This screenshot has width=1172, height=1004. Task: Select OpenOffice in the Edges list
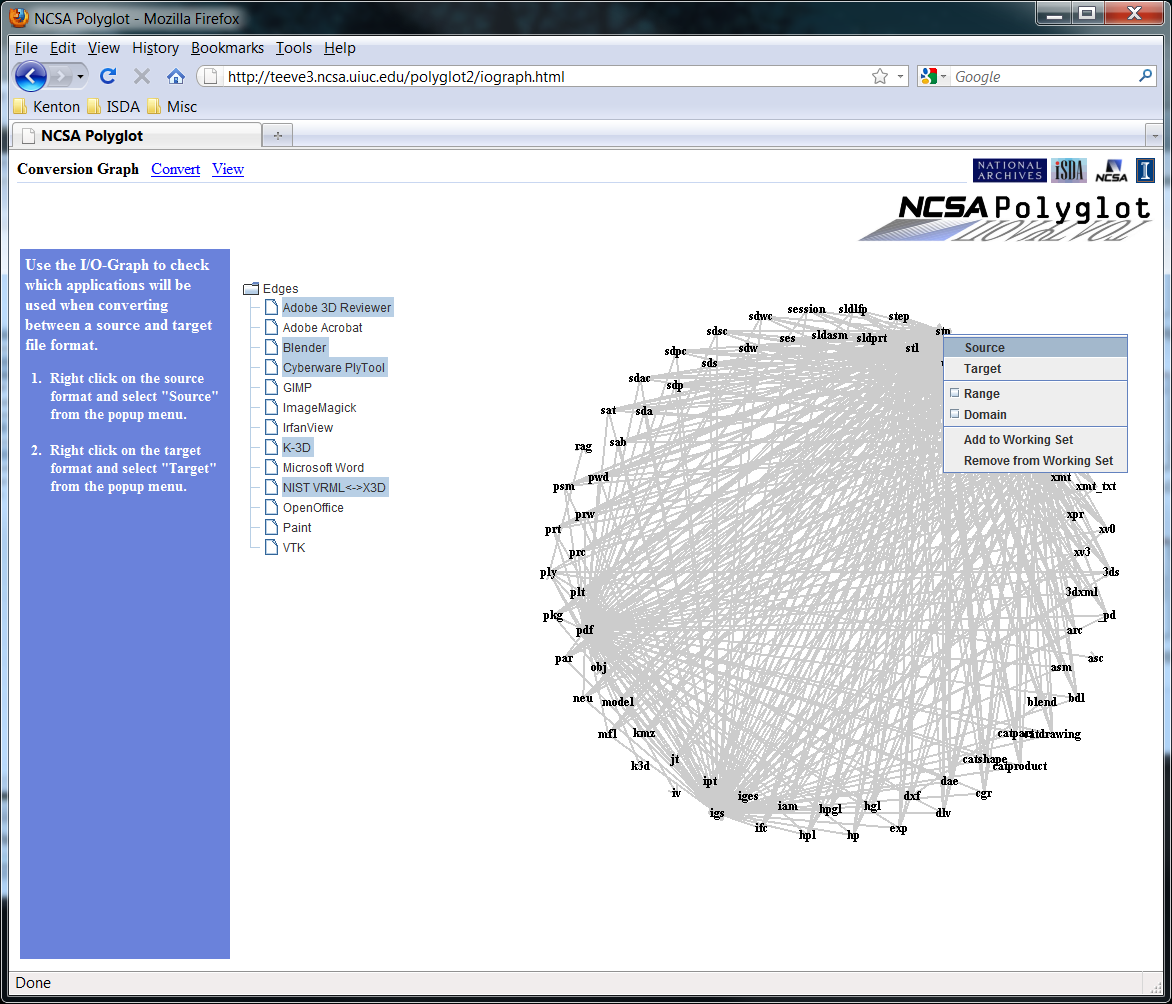point(312,508)
